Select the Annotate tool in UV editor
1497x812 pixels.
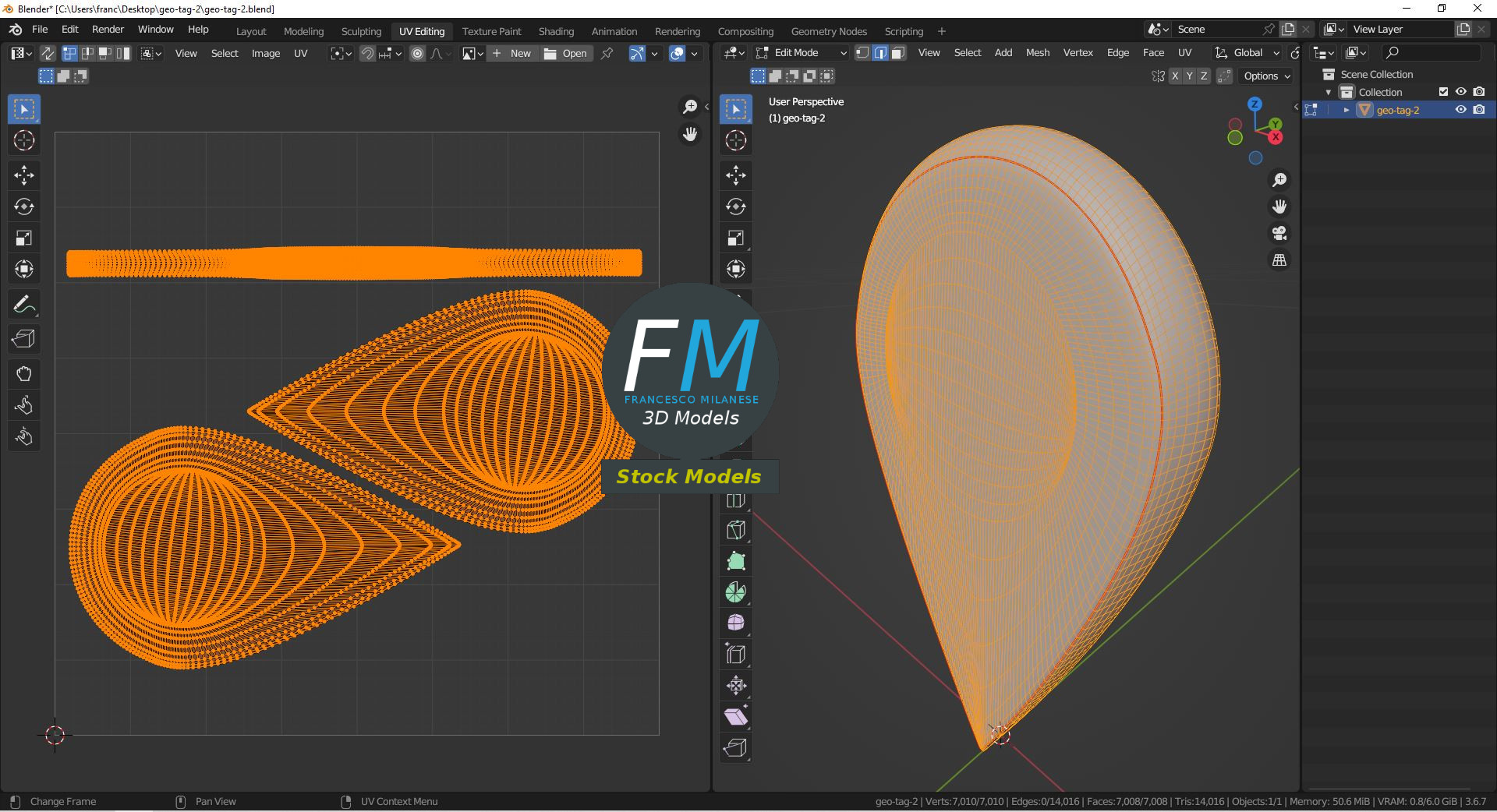24,305
